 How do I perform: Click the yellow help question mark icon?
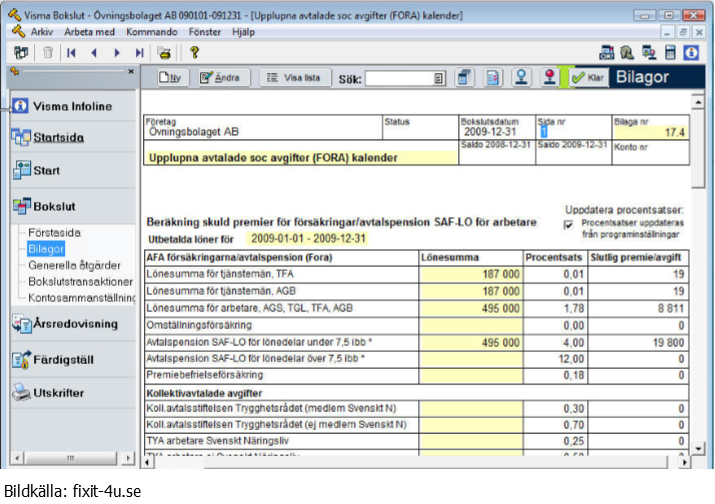click(x=194, y=53)
